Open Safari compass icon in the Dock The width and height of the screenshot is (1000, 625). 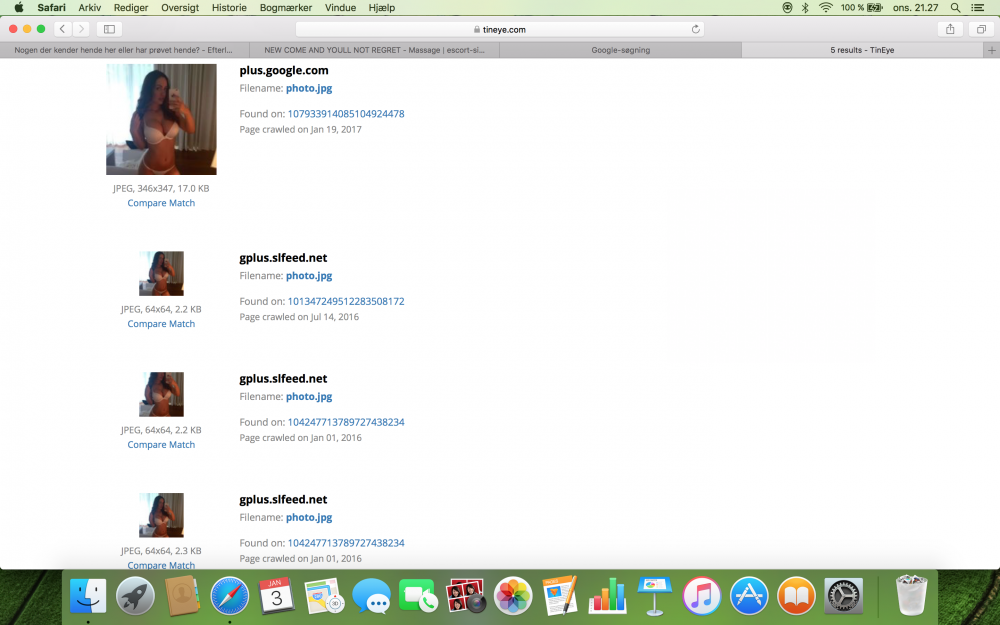tap(230, 596)
